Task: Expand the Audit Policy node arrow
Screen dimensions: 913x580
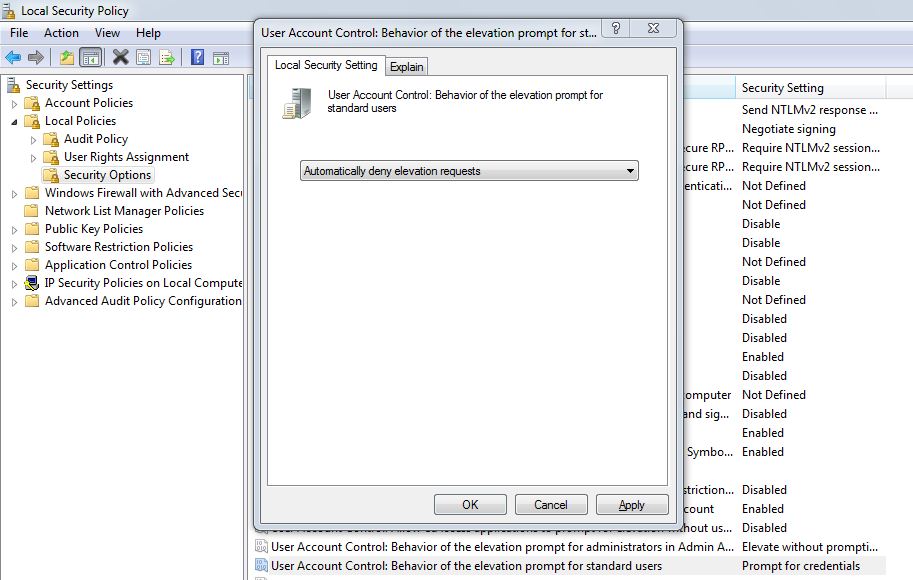Action: click(34, 139)
